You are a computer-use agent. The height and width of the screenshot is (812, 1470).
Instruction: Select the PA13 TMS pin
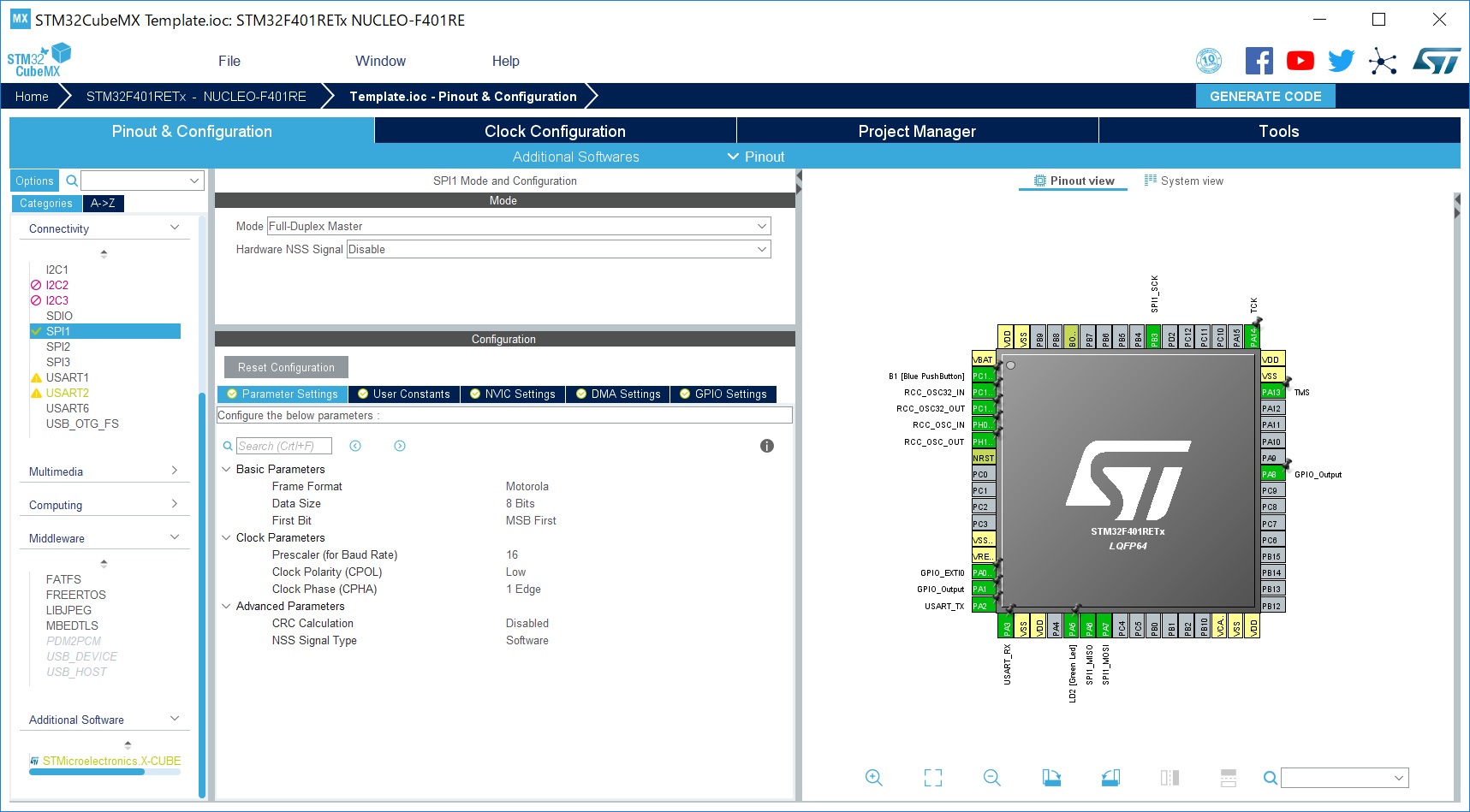click(1272, 392)
